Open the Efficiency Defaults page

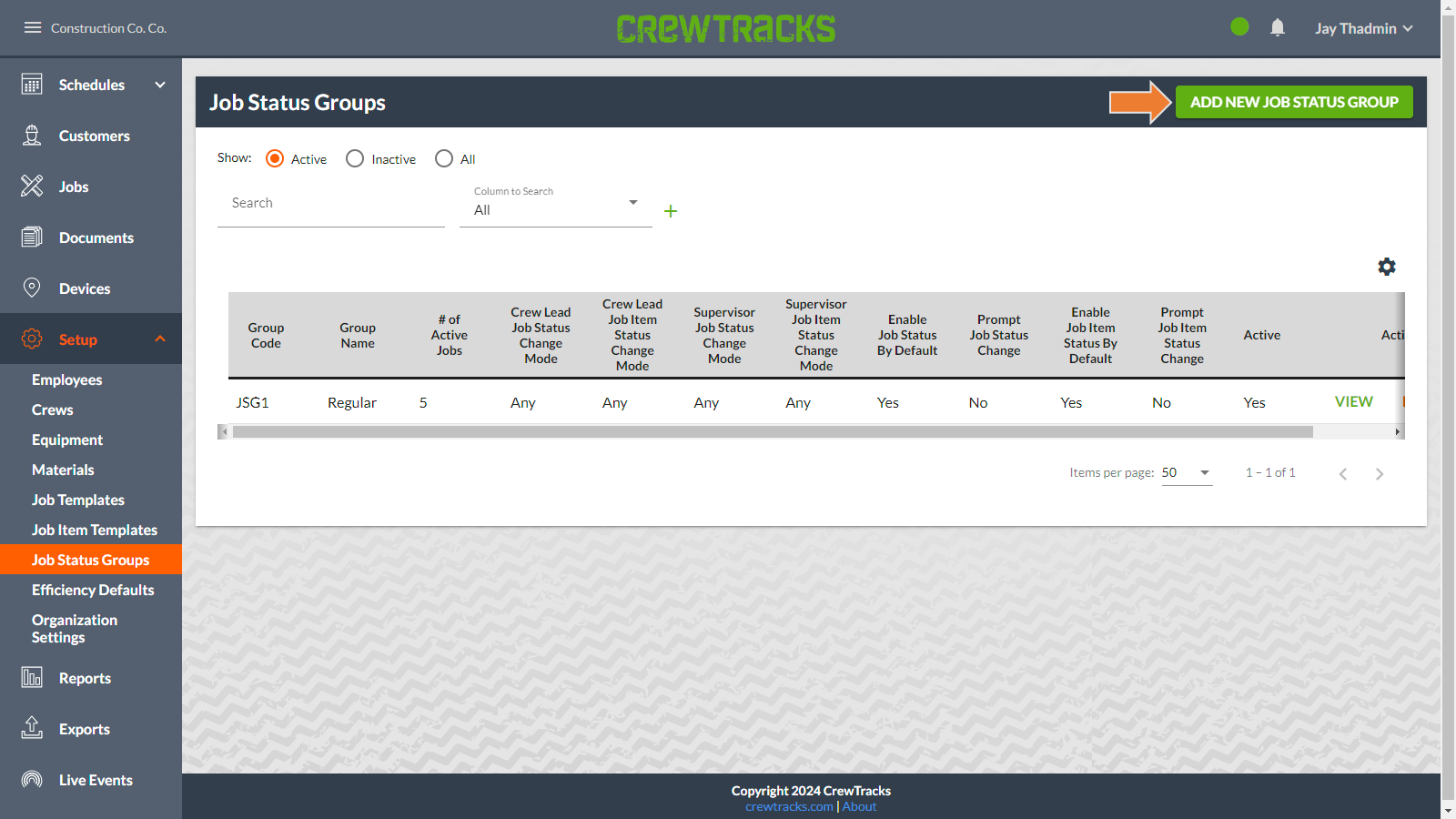[93, 590]
